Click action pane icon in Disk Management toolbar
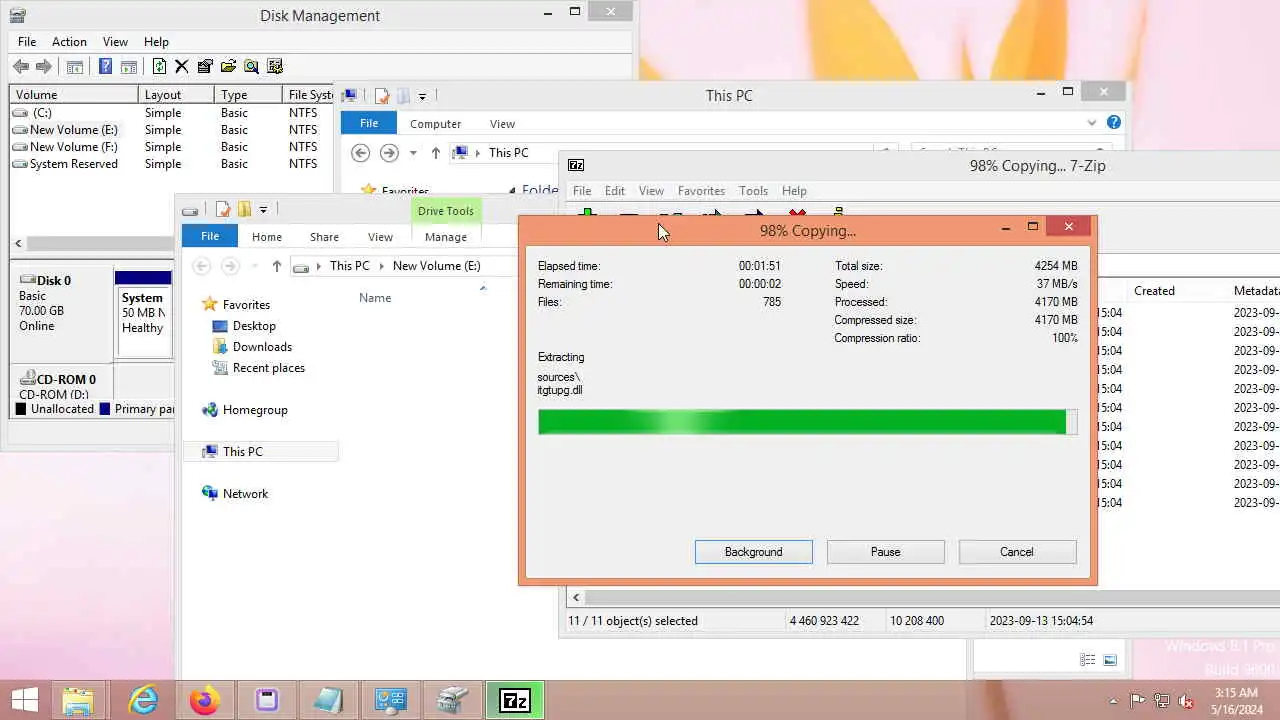This screenshot has width=1280, height=720. pos(129,67)
